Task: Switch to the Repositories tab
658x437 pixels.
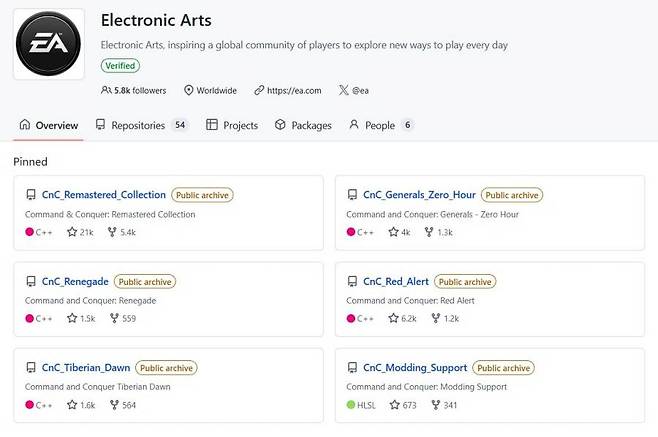Action: click(x=138, y=125)
